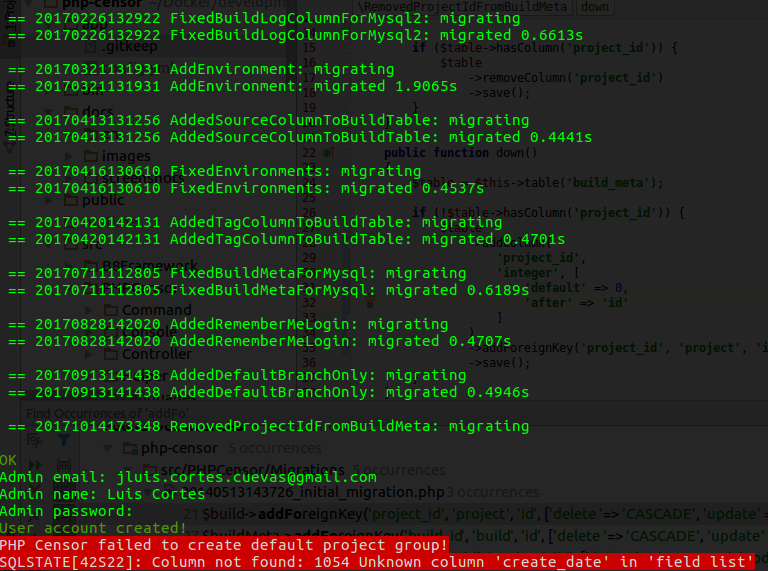Click 'FixedBuildMetaForMysql: migrated 0.6189s' line
This screenshot has width=768, height=571.
tap(268, 290)
